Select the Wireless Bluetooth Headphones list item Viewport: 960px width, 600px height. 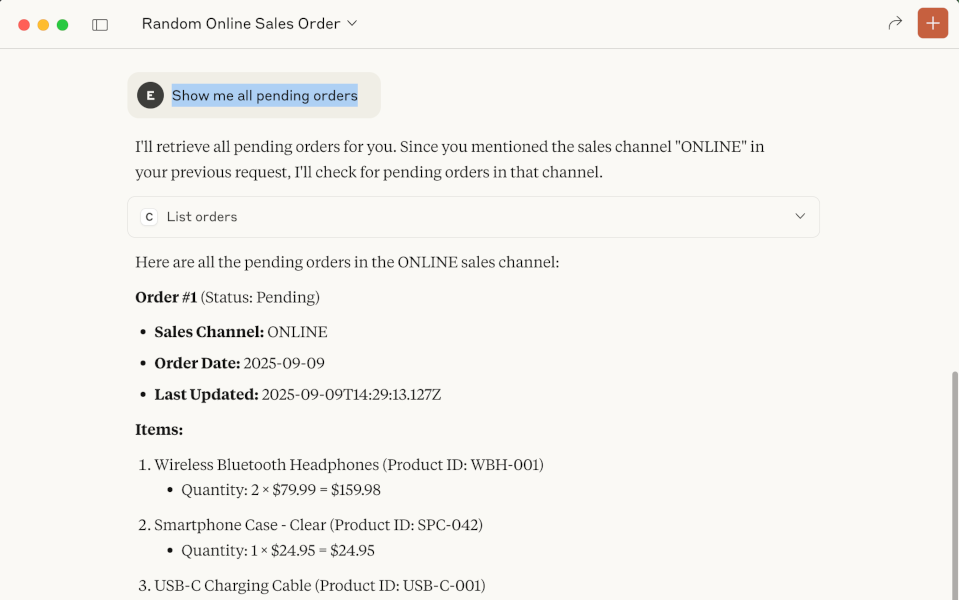pyautogui.click(x=349, y=464)
